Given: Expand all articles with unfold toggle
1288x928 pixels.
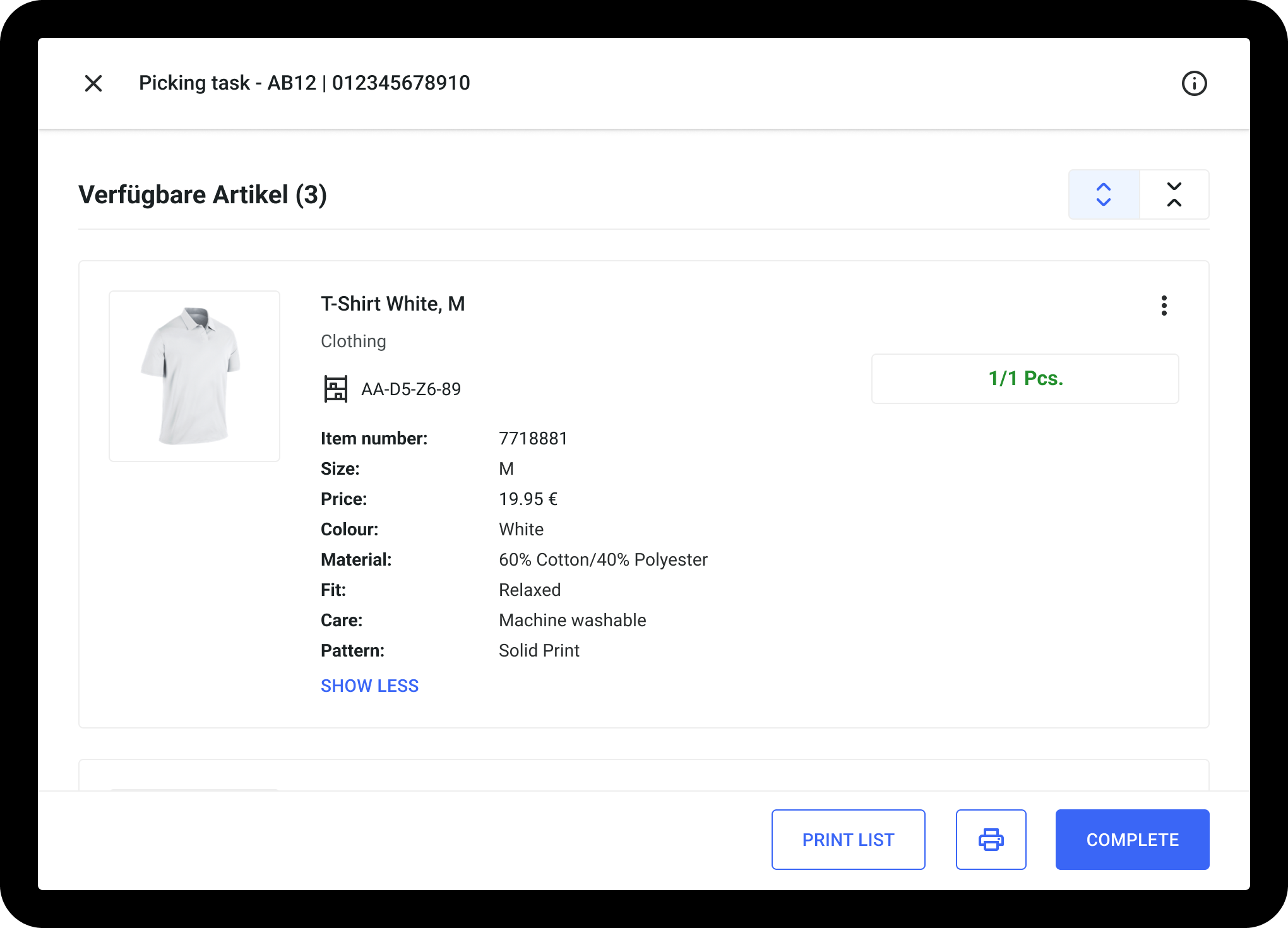Looking at the screenshot, I should pyautogui.click(x=1104, y=194).
